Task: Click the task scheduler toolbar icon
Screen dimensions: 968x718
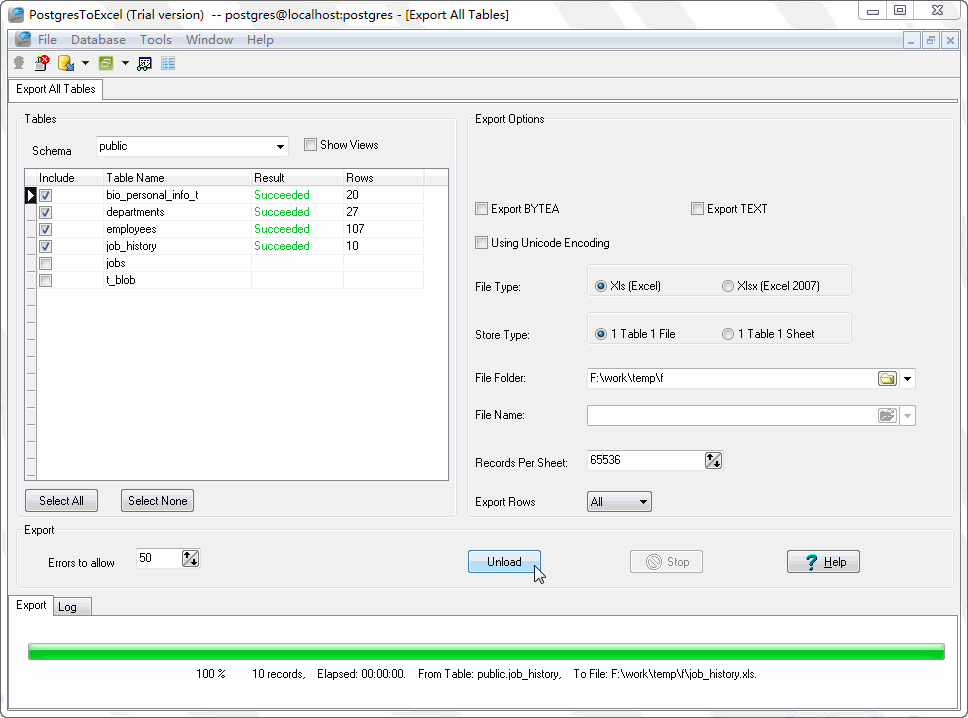Action: 144,63
